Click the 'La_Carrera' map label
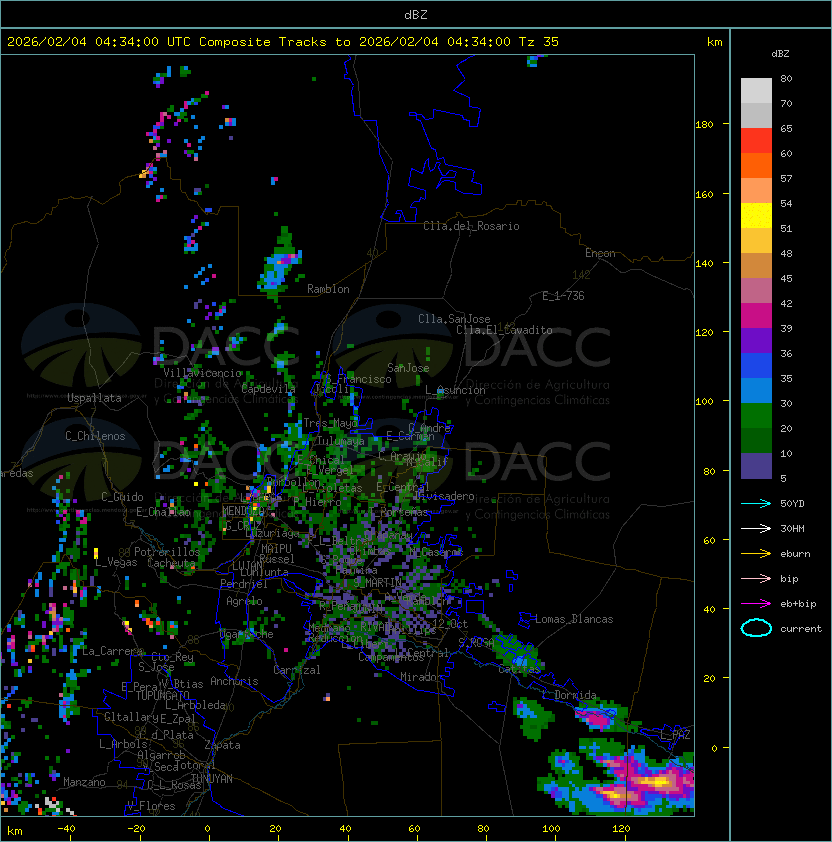This screenshot has width=832, height=842. 113,651
